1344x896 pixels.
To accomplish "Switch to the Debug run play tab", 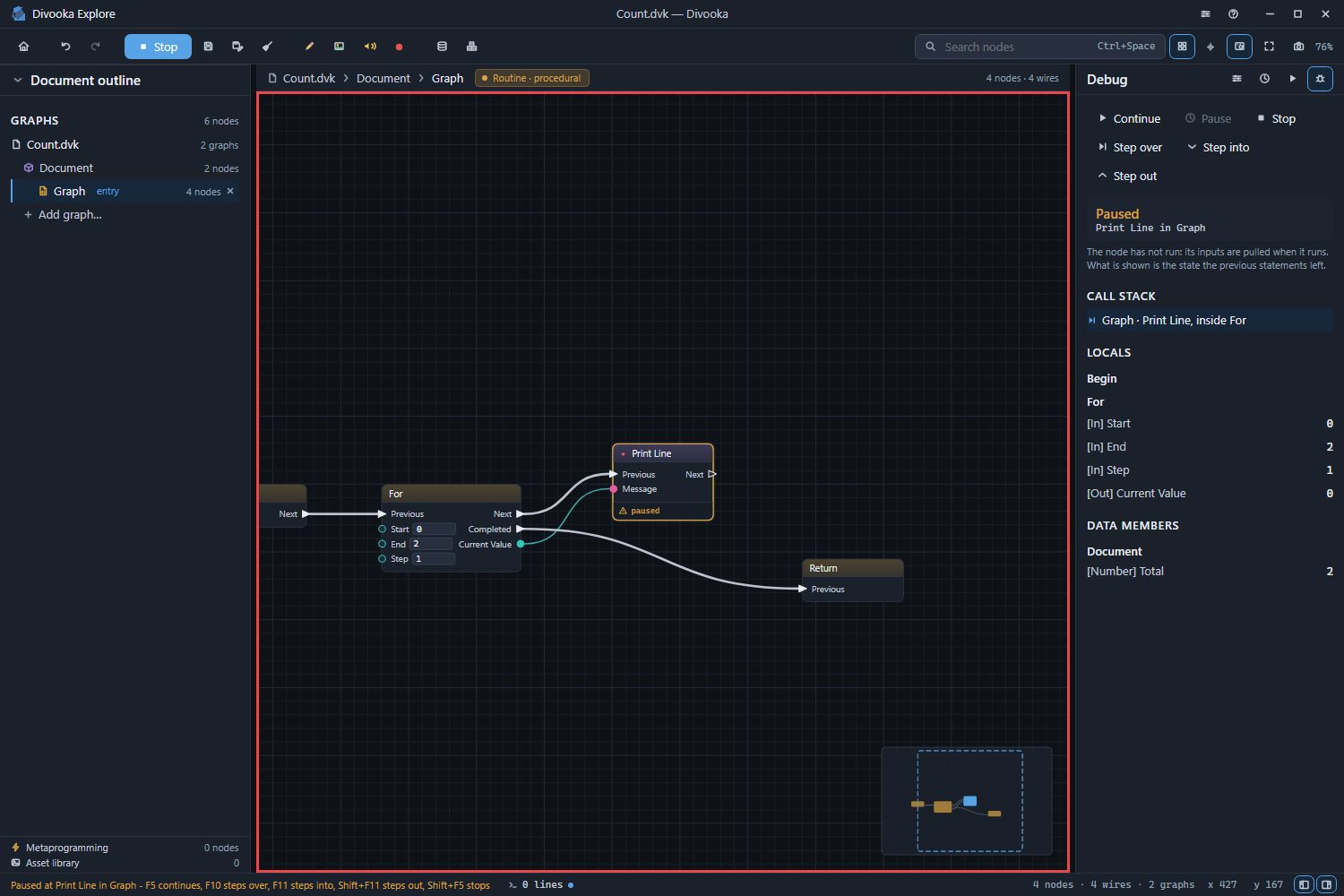I will click(1292, 79).
